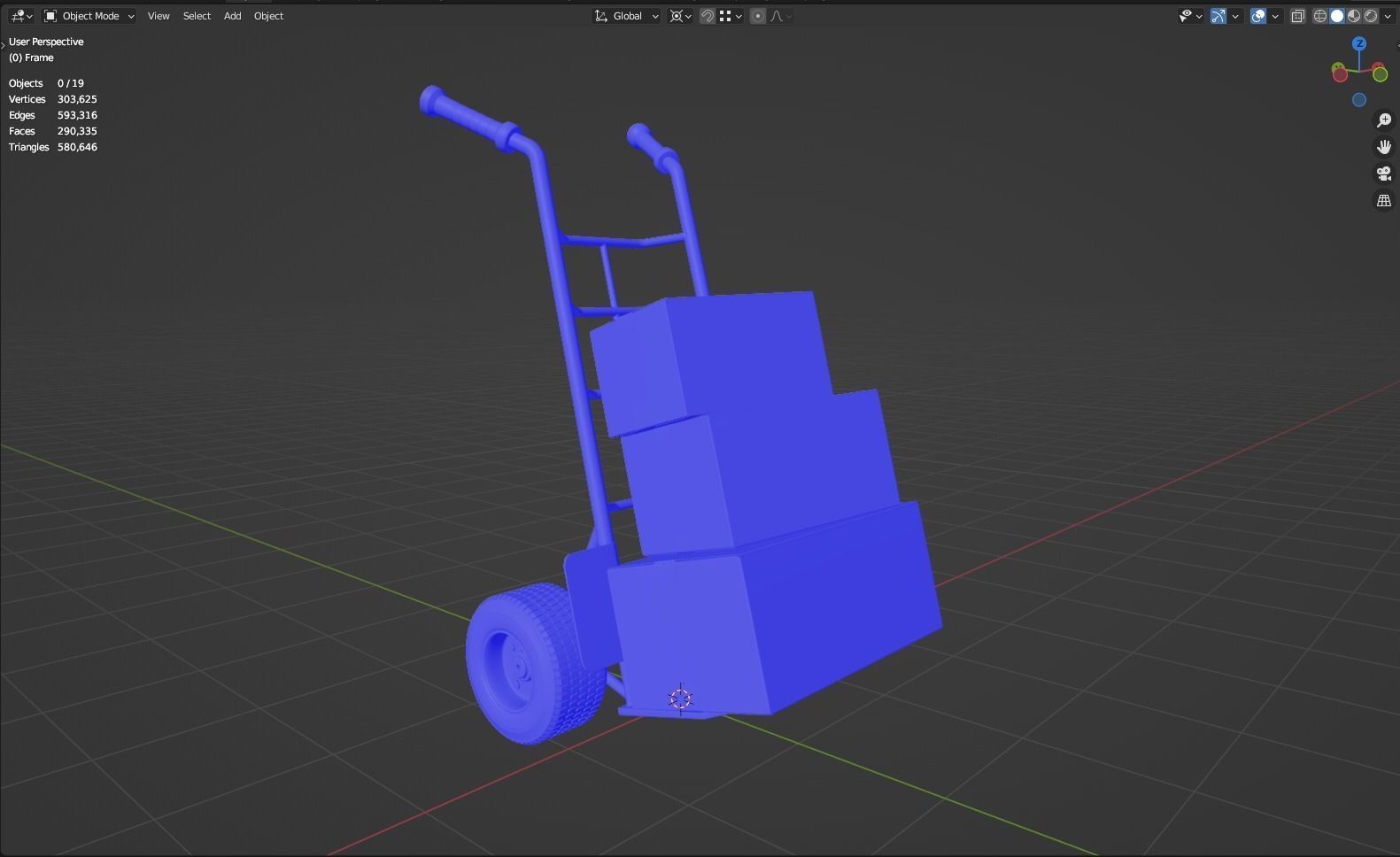
Task: Open snapping options grid dropdown
Action: tap(731, 16)
